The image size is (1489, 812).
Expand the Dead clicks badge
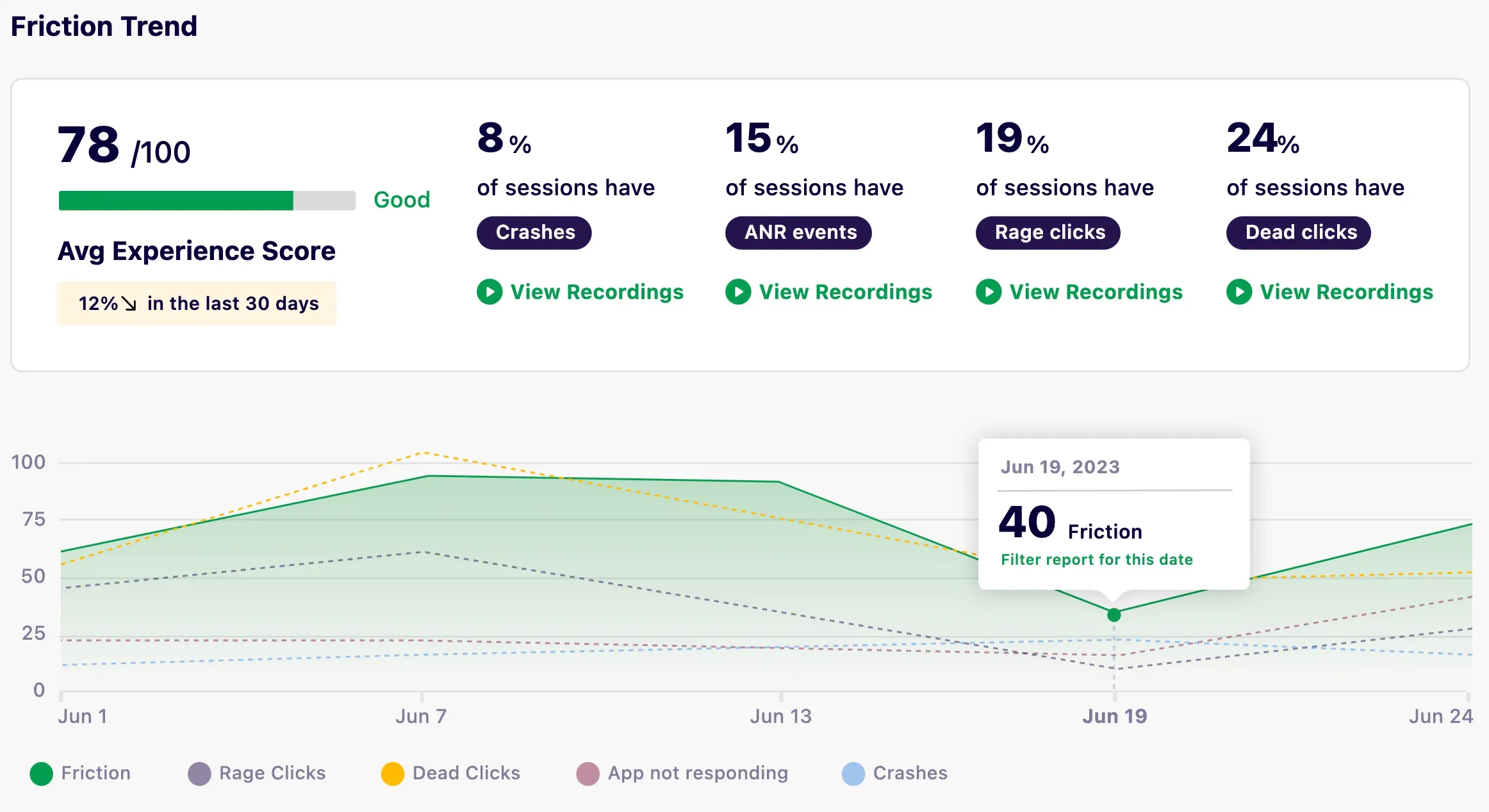click(1298, 232)
